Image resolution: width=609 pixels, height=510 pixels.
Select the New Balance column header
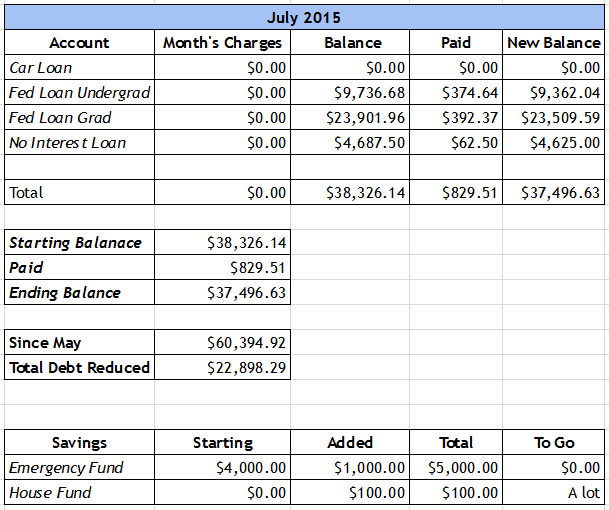point(553,42)
